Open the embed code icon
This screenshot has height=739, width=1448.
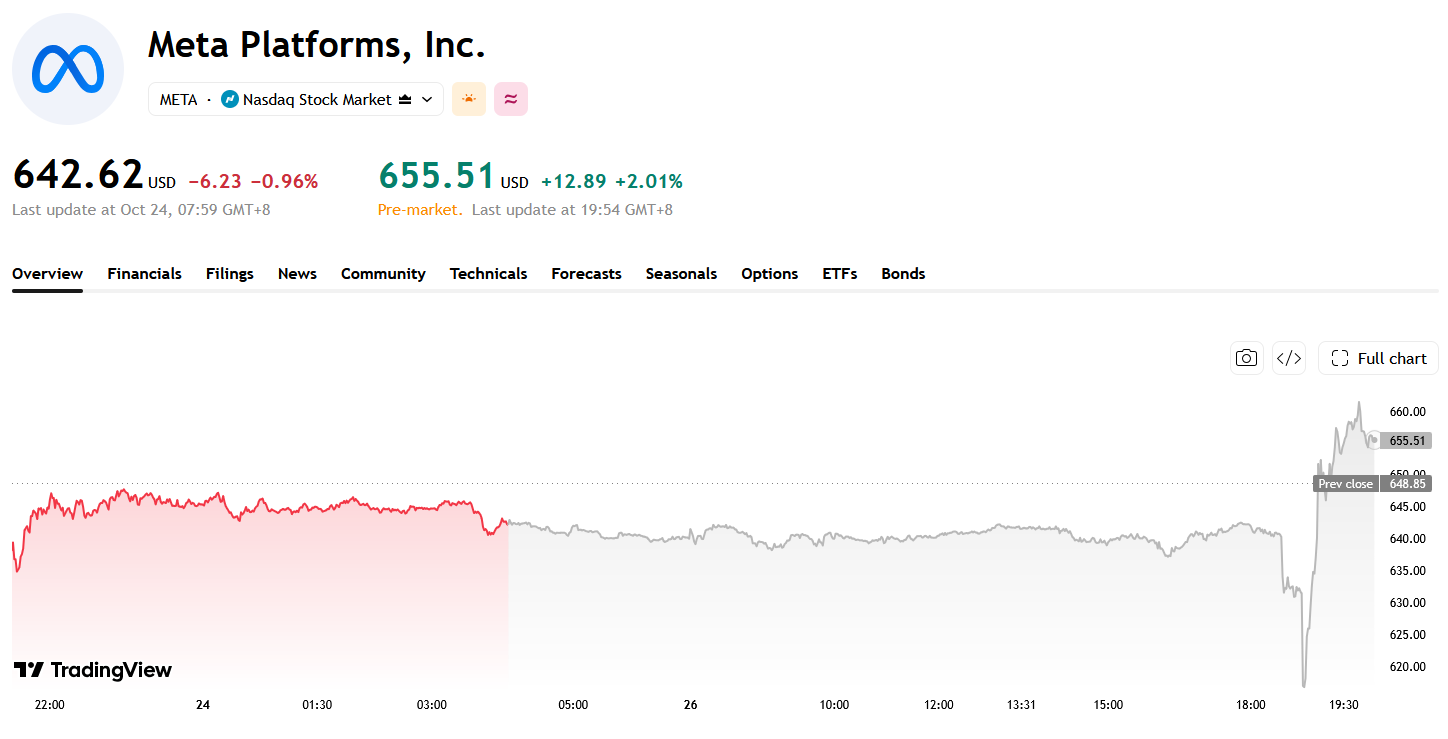coord(1289,358)
